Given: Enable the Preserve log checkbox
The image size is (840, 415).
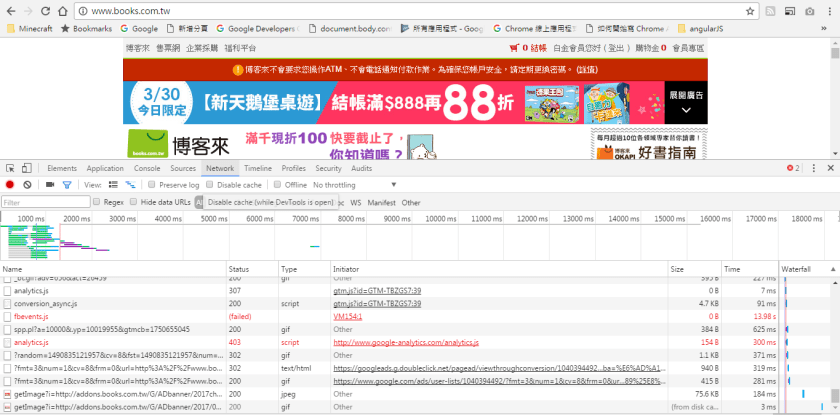Looking at the screenshot, I should [152, 185].
